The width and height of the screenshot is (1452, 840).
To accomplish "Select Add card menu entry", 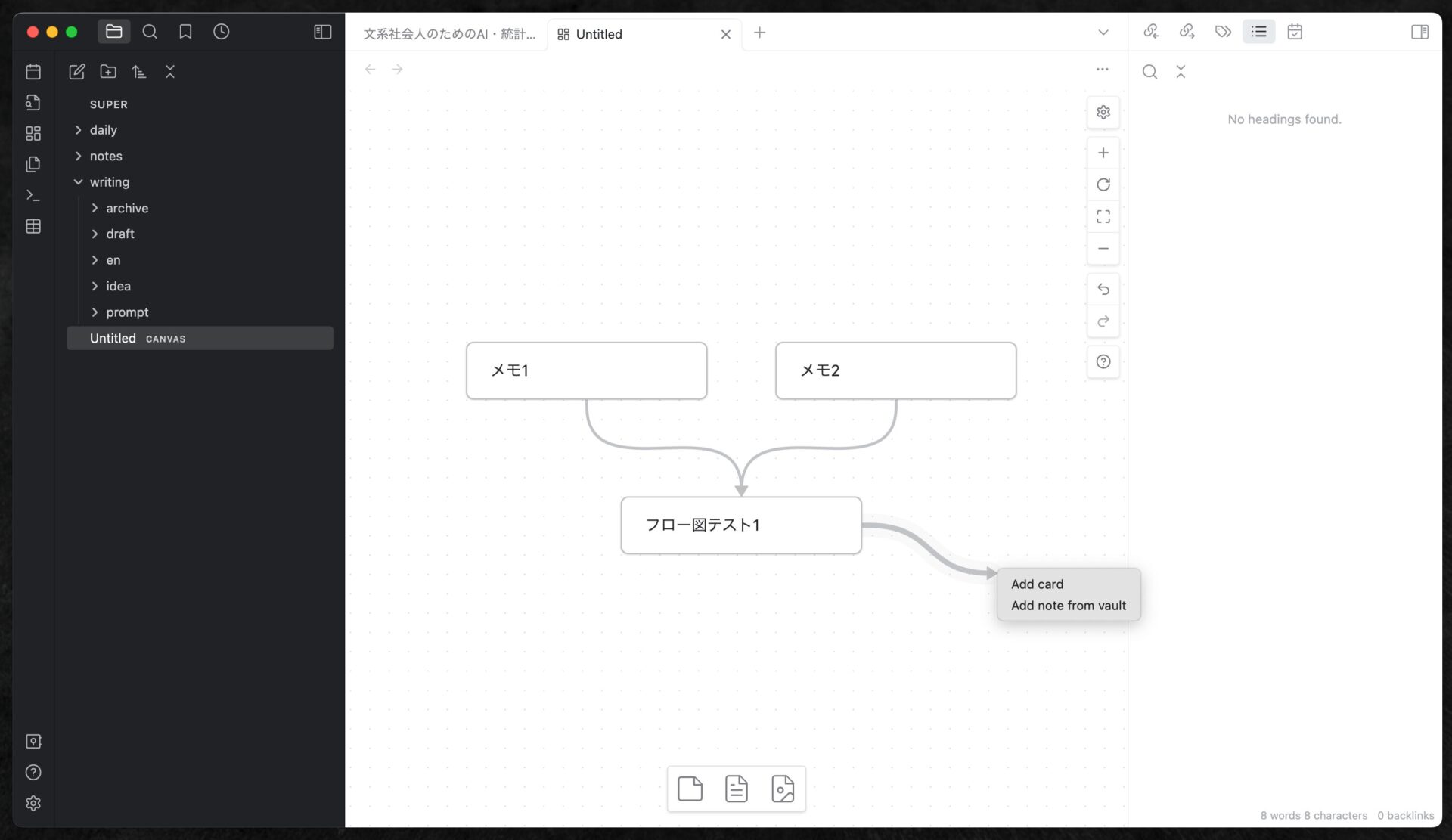I will pos(1037,584).
